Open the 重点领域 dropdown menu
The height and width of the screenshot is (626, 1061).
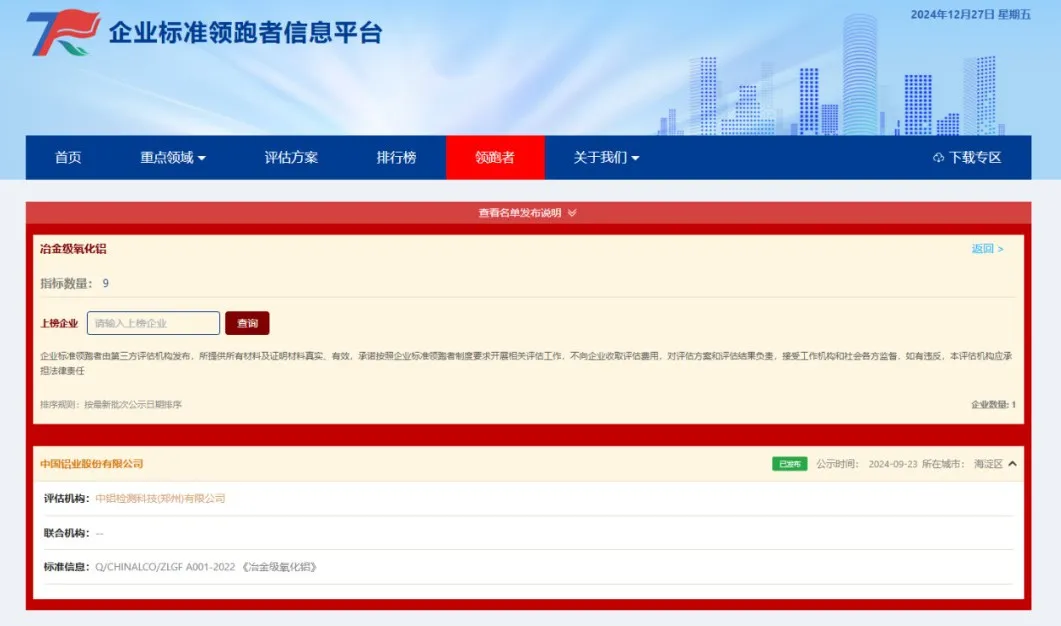click(x=170, y=158)
